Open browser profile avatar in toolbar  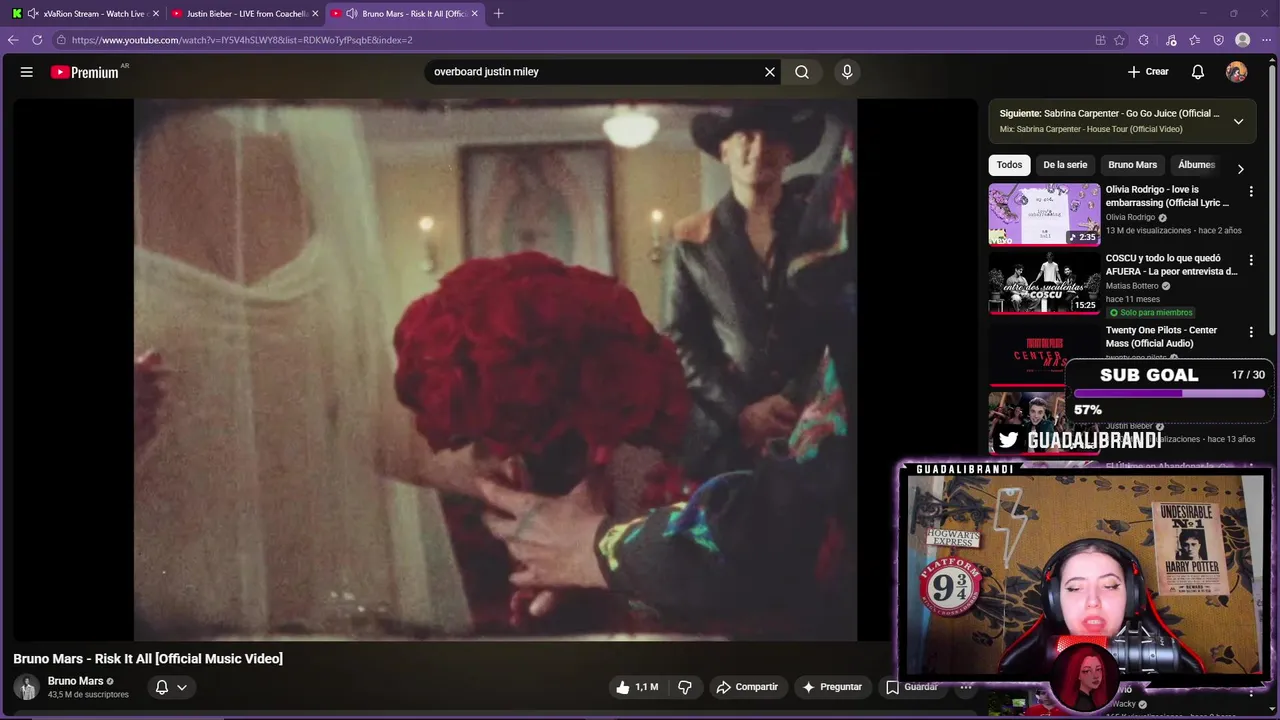1243,40
